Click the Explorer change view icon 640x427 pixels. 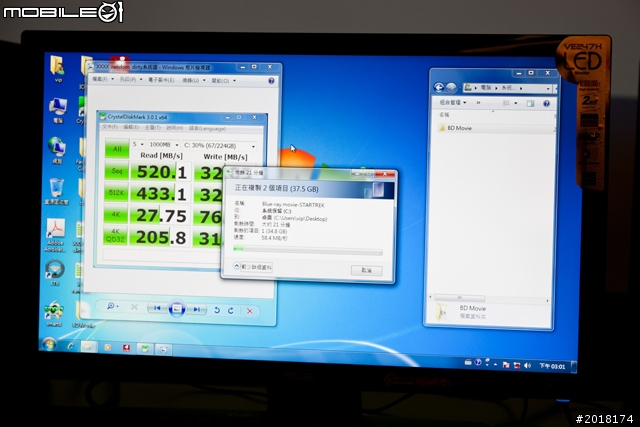[x=506, y=103]
